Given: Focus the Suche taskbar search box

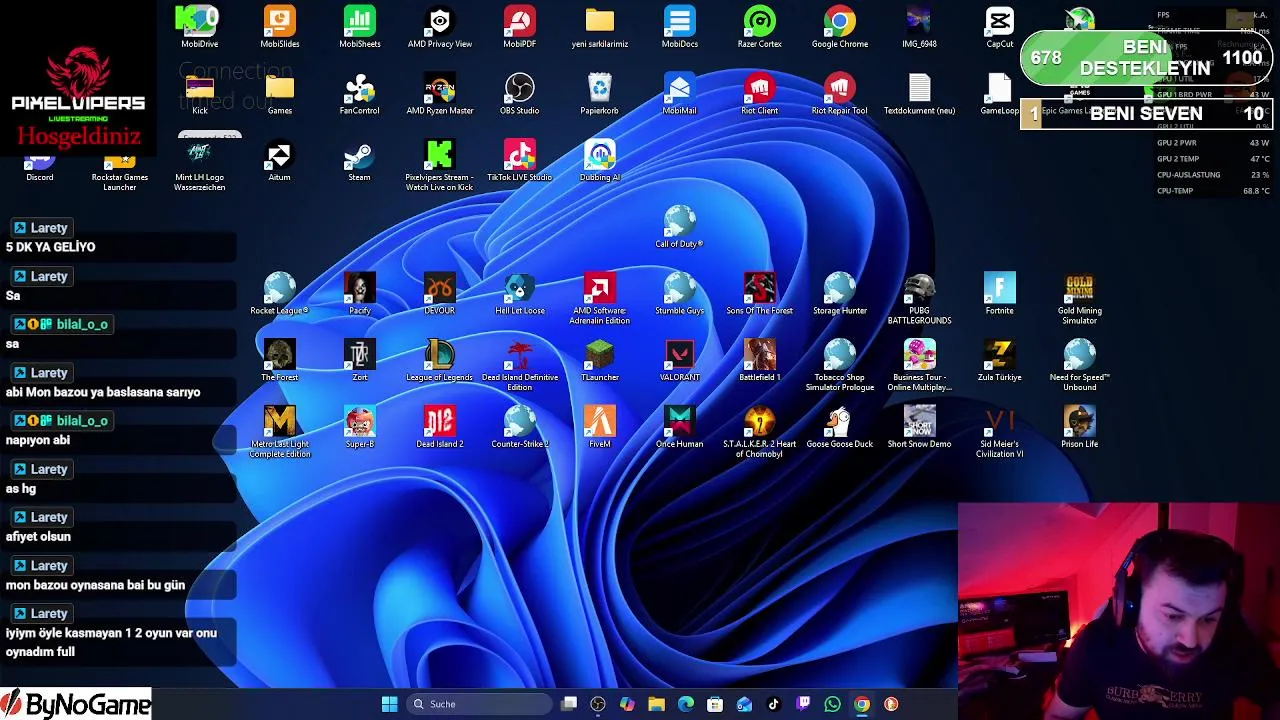Looking at the screenshot, I should pyautogui.click(x=480, y=704).
